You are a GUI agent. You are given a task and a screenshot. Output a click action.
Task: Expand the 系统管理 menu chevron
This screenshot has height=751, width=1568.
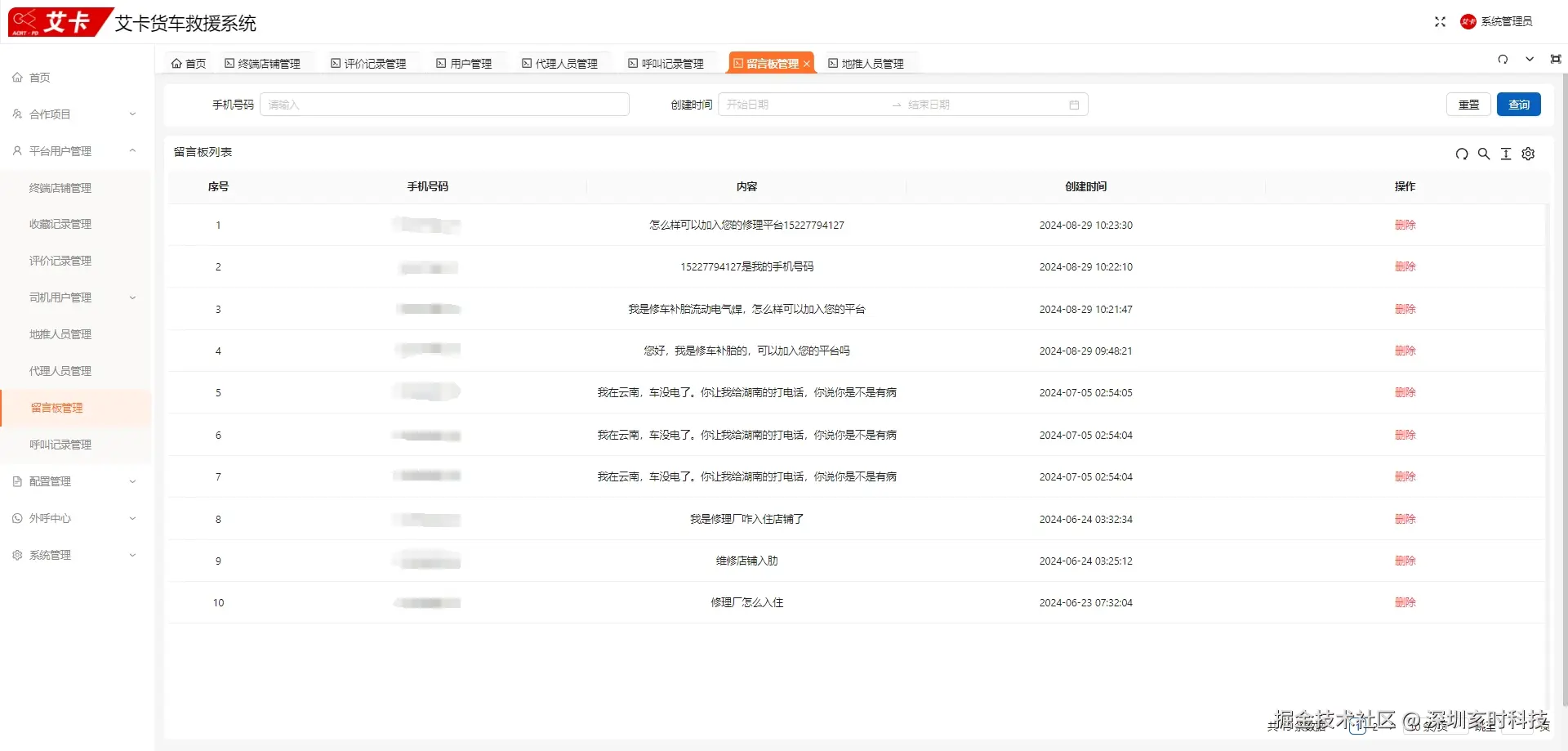(x=132, y=556)
